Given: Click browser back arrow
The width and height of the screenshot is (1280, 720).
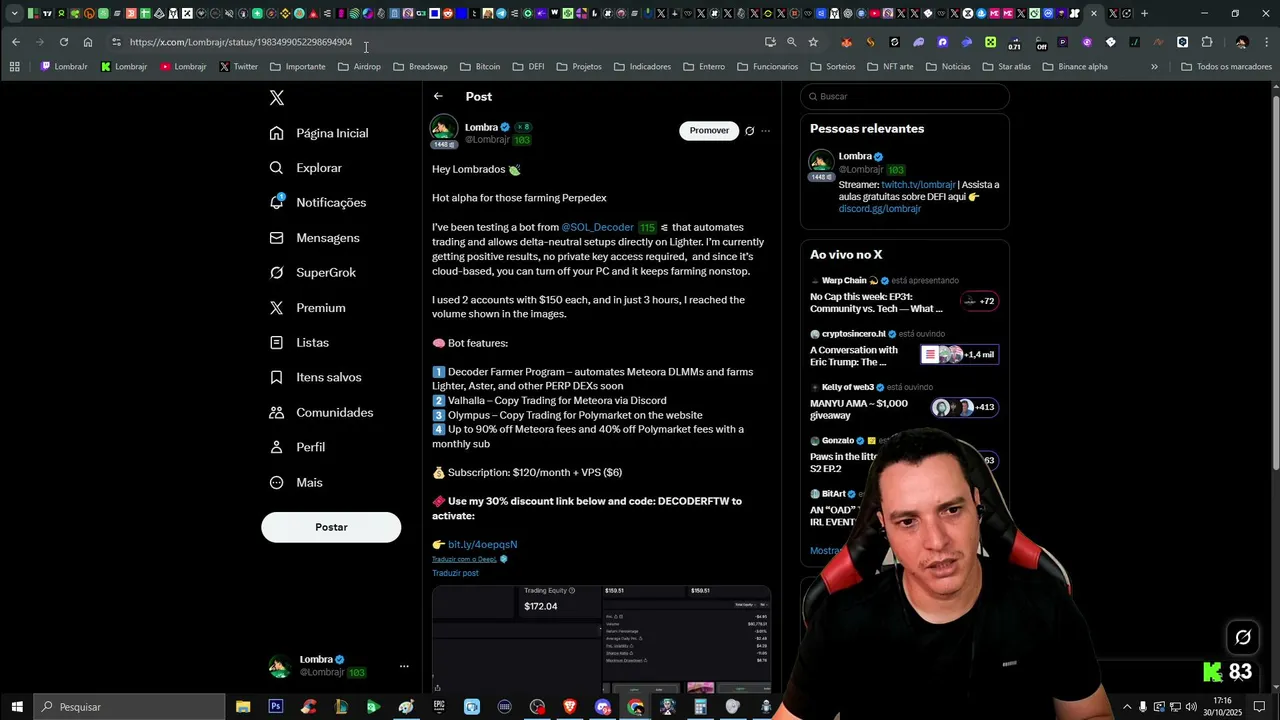Looking at the screenshot, I should 16,42.
